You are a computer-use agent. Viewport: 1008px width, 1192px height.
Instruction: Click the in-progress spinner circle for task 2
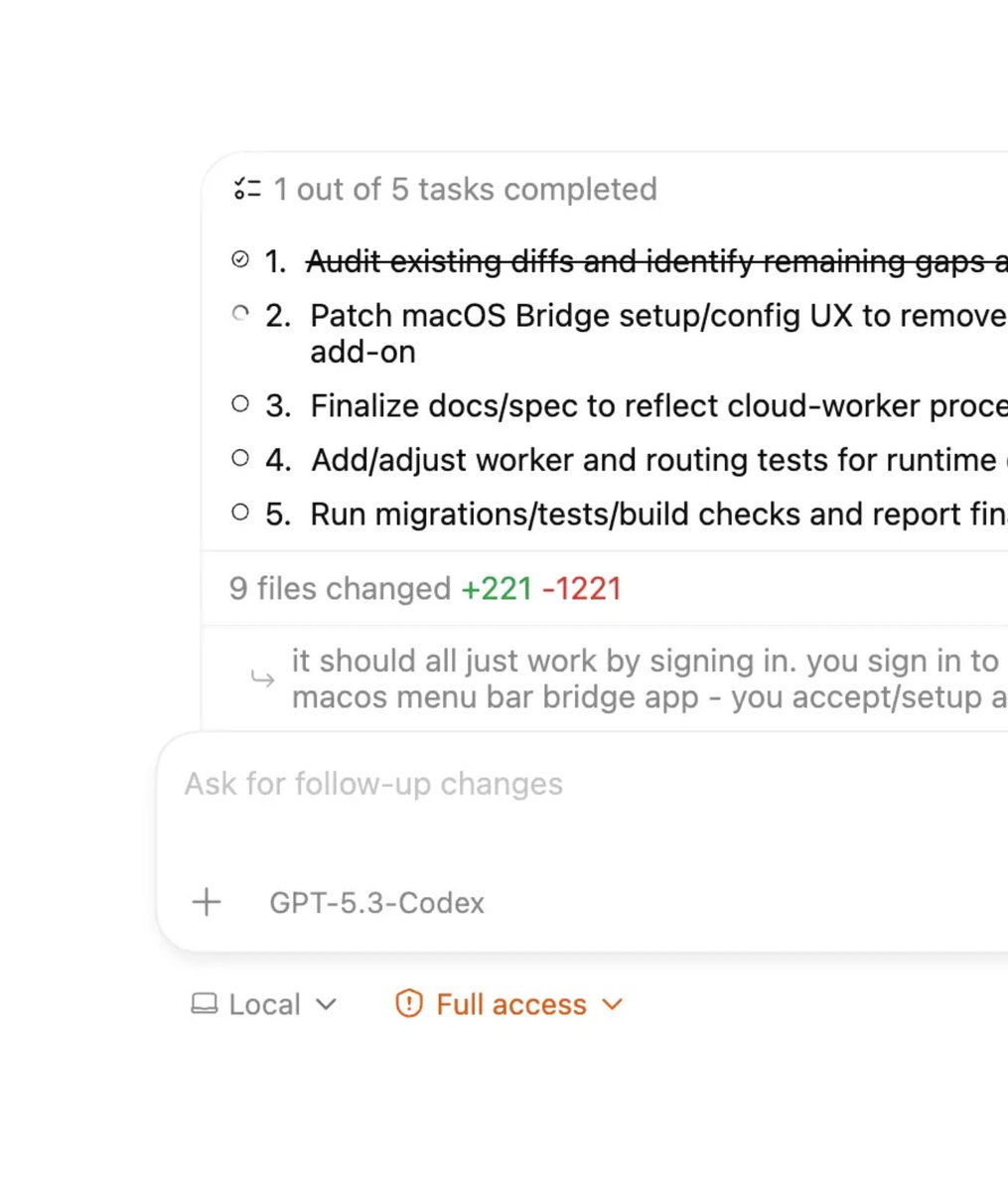tap(239, 314)
